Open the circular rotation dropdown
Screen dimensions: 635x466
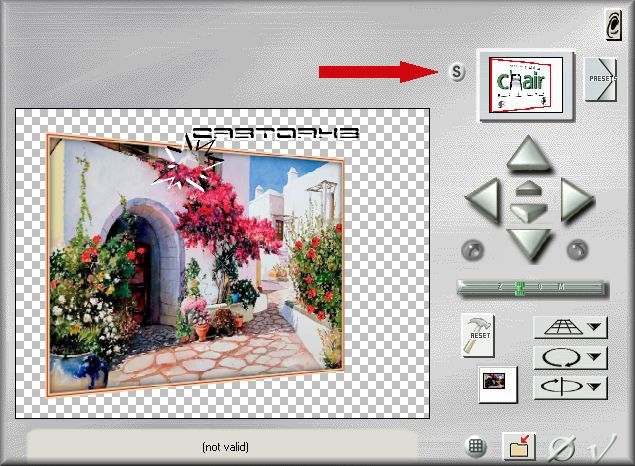tap(571, 357)
